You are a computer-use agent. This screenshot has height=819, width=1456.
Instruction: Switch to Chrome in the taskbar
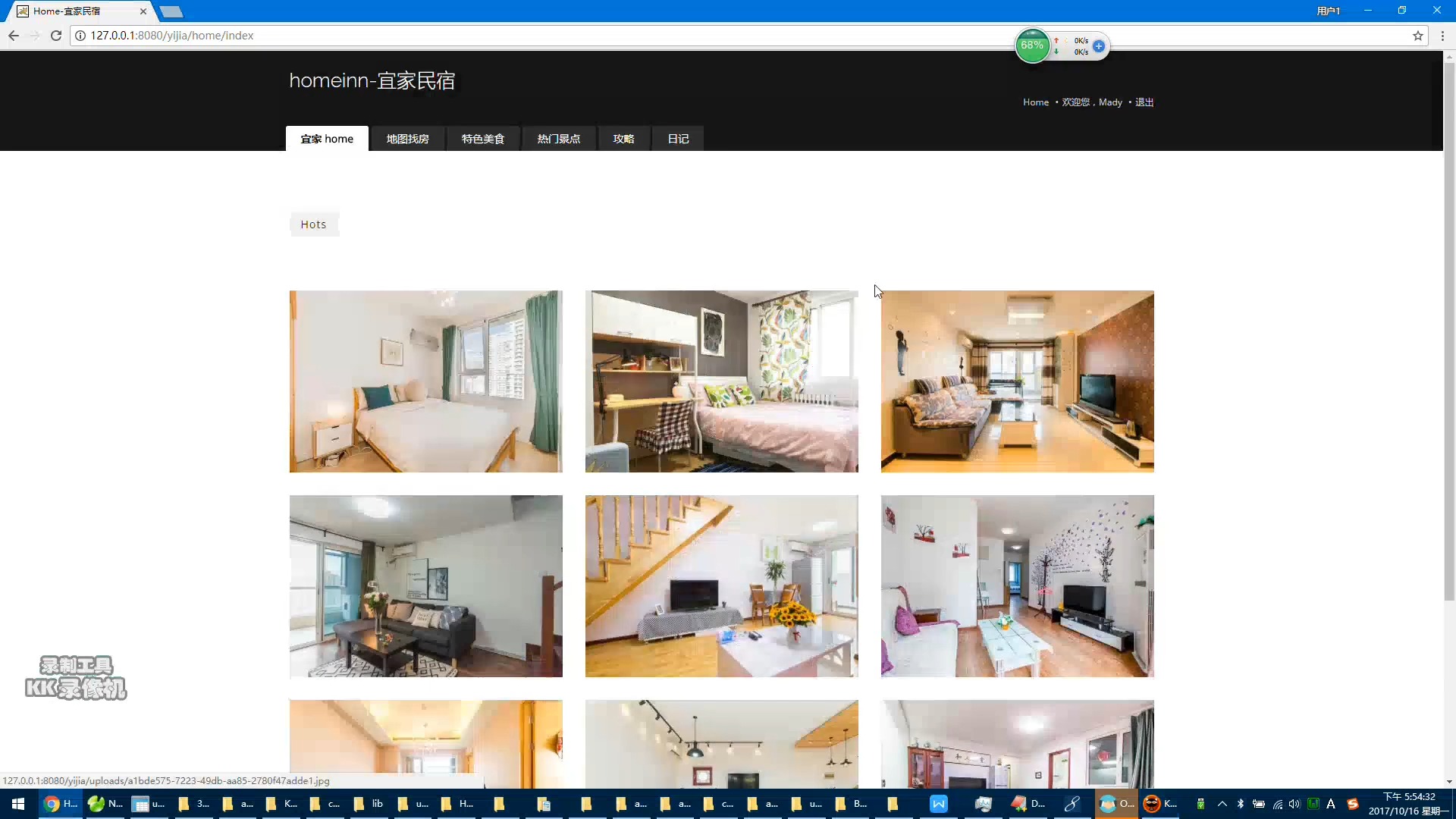coord(61,804)
